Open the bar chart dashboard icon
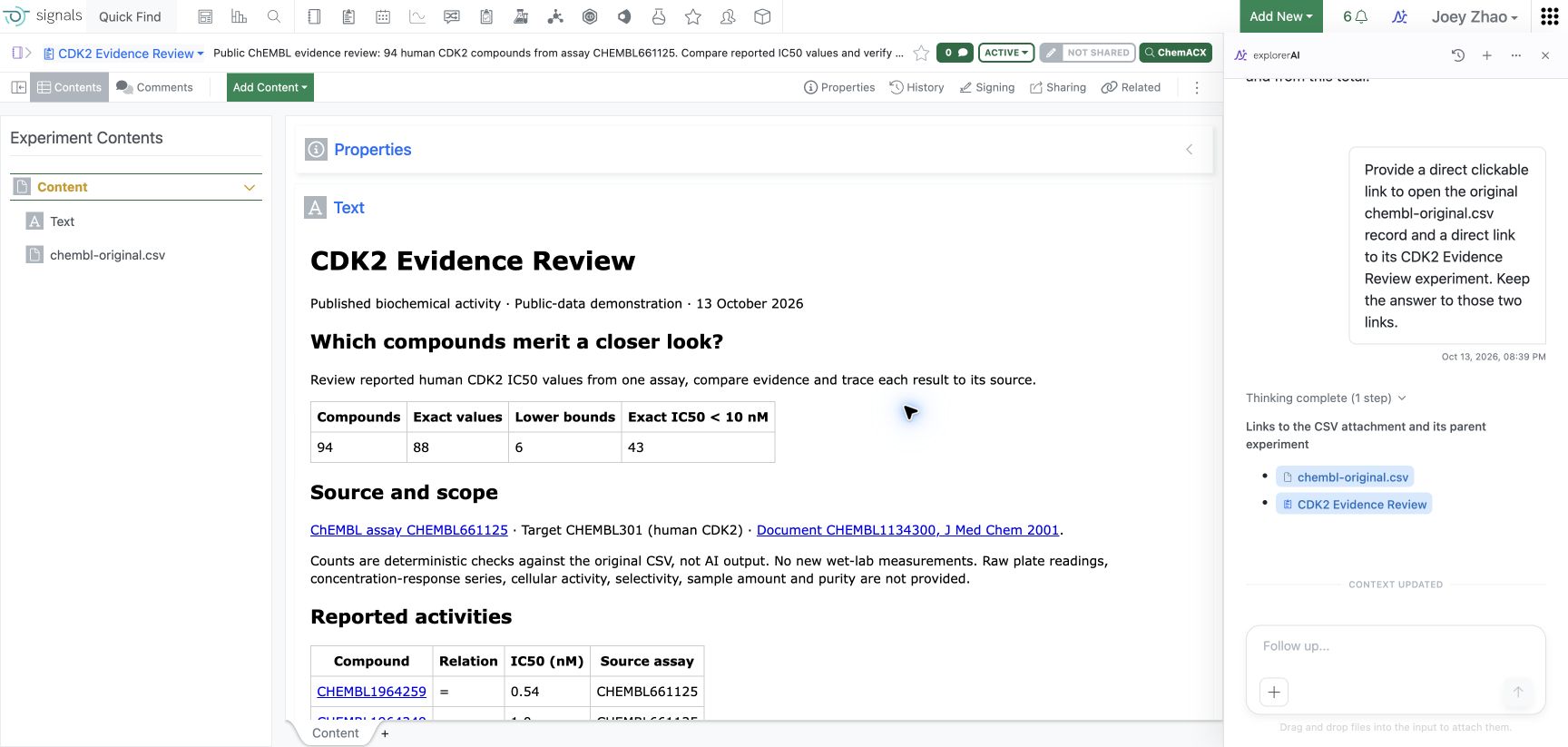Screen dimensions: 1568x747 point(240,16)
